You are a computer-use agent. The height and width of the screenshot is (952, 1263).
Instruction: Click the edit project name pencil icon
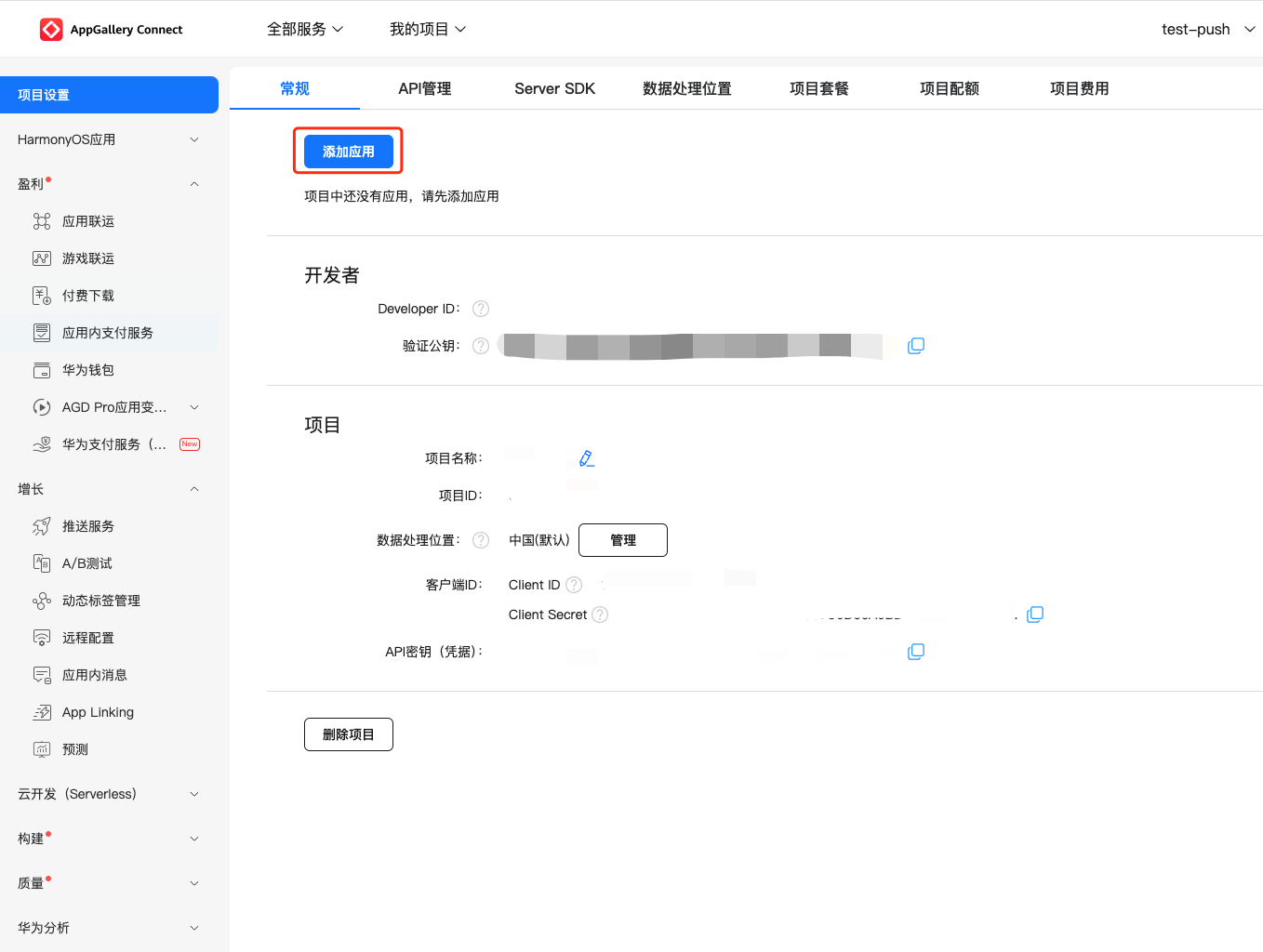(x=587, y=458)
